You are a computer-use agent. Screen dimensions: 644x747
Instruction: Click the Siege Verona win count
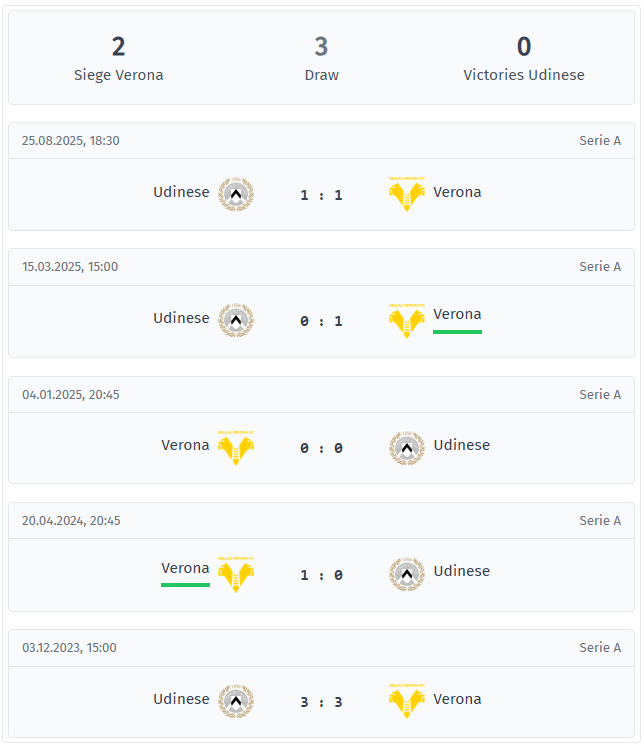[118, 47]
